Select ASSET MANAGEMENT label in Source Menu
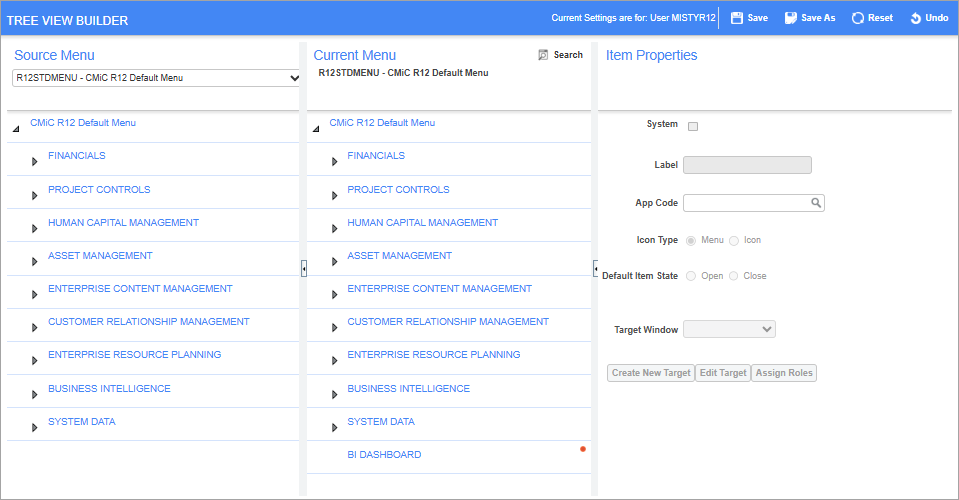 [100, 256]
